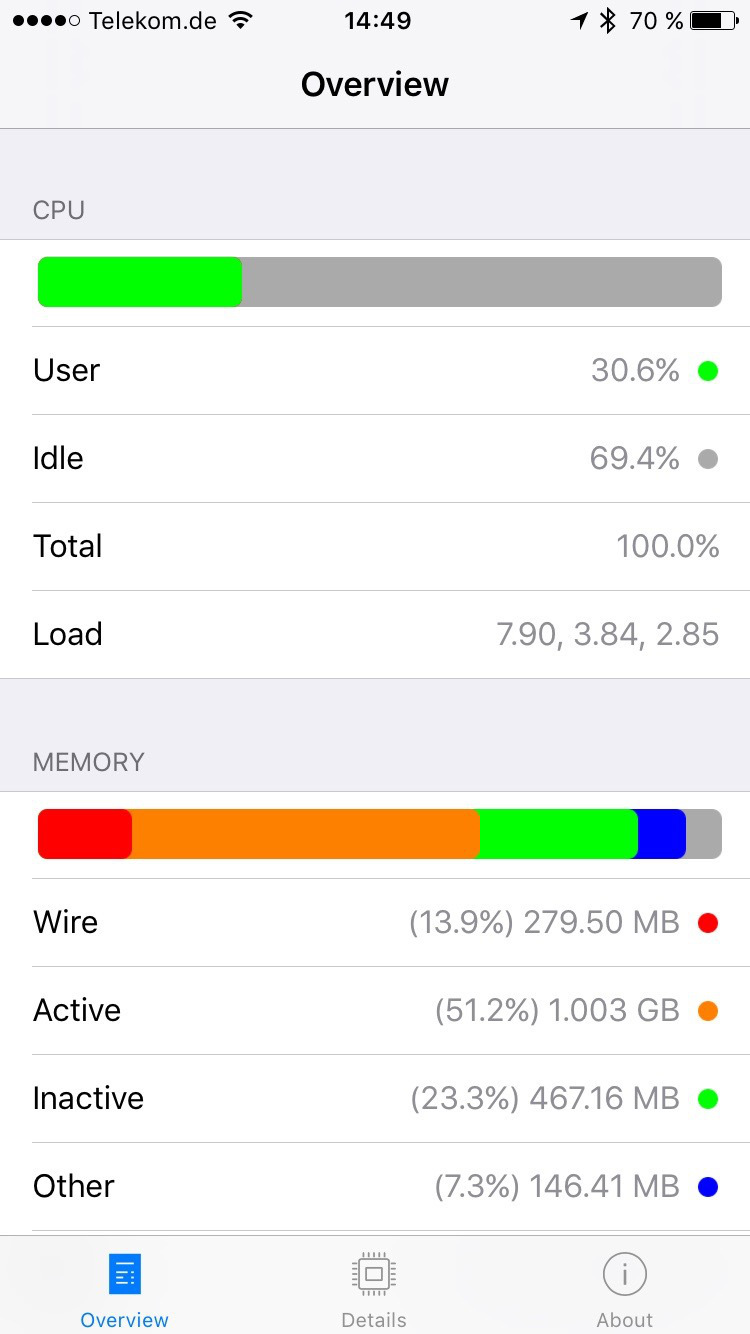This screenshot has height=1334, width=750.
Task: Tap the orange segment of memory bar
Action: [305, 834]
